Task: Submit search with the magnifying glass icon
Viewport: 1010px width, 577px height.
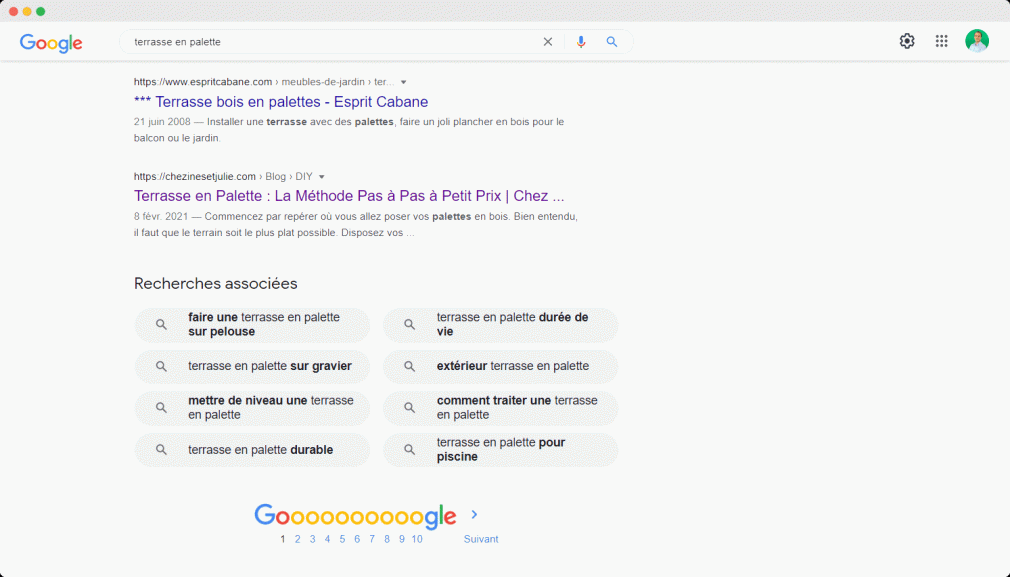Action: (612, 42)
